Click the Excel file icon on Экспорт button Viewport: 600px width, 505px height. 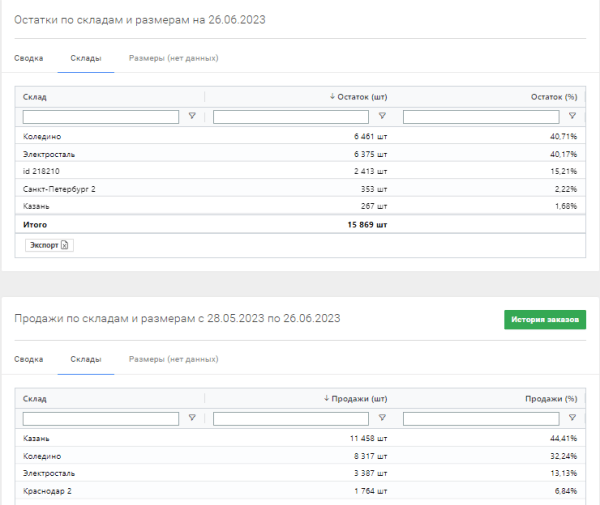[x=65, y=245]
